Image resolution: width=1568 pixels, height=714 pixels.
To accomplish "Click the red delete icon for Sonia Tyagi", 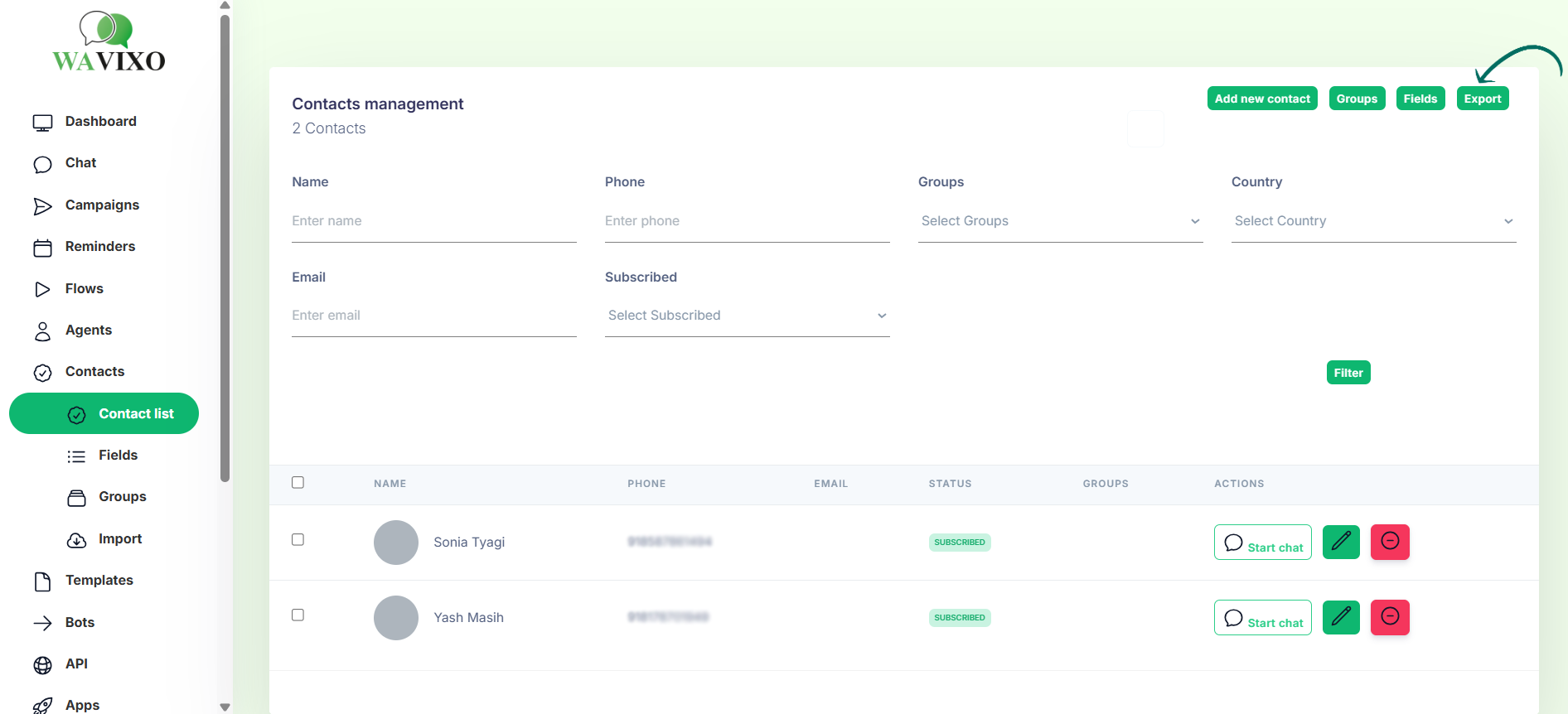I will coord(1389,543).
